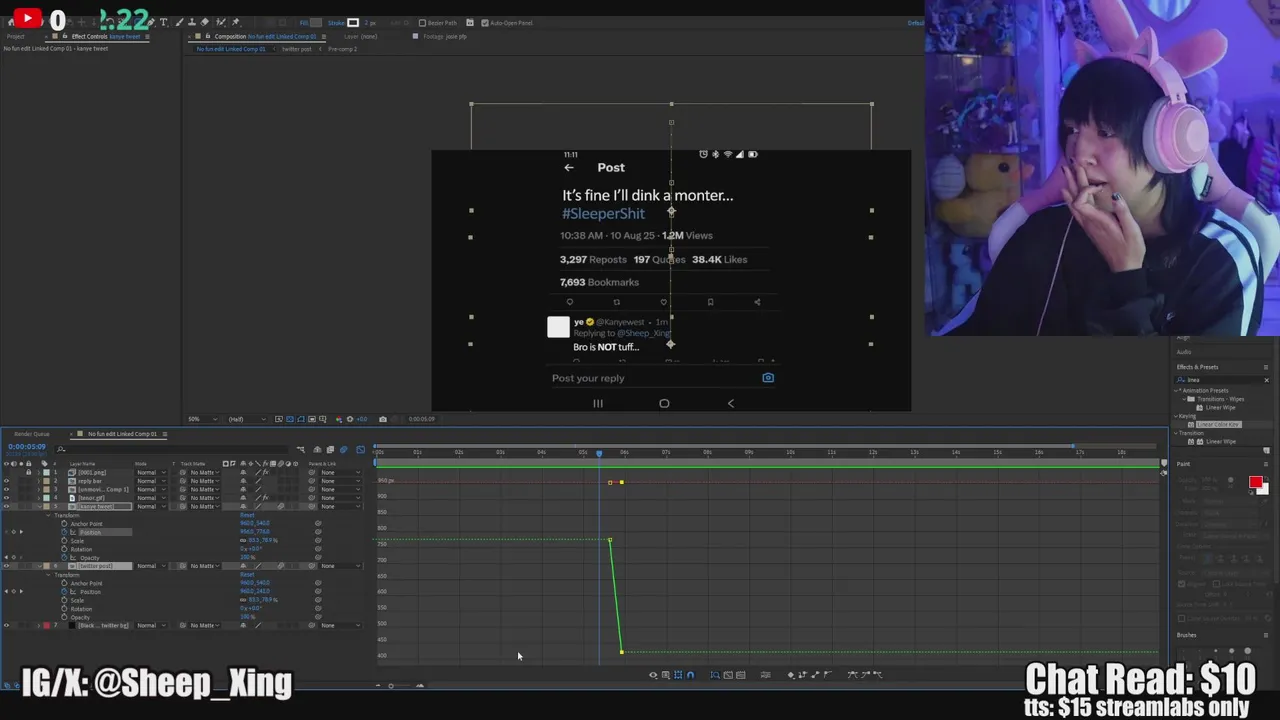Image resolution: width=1280 pixels, height=720 pixels.
Task: Toggle motion blur switch in timeline header
Action: [x=343, y=450]
